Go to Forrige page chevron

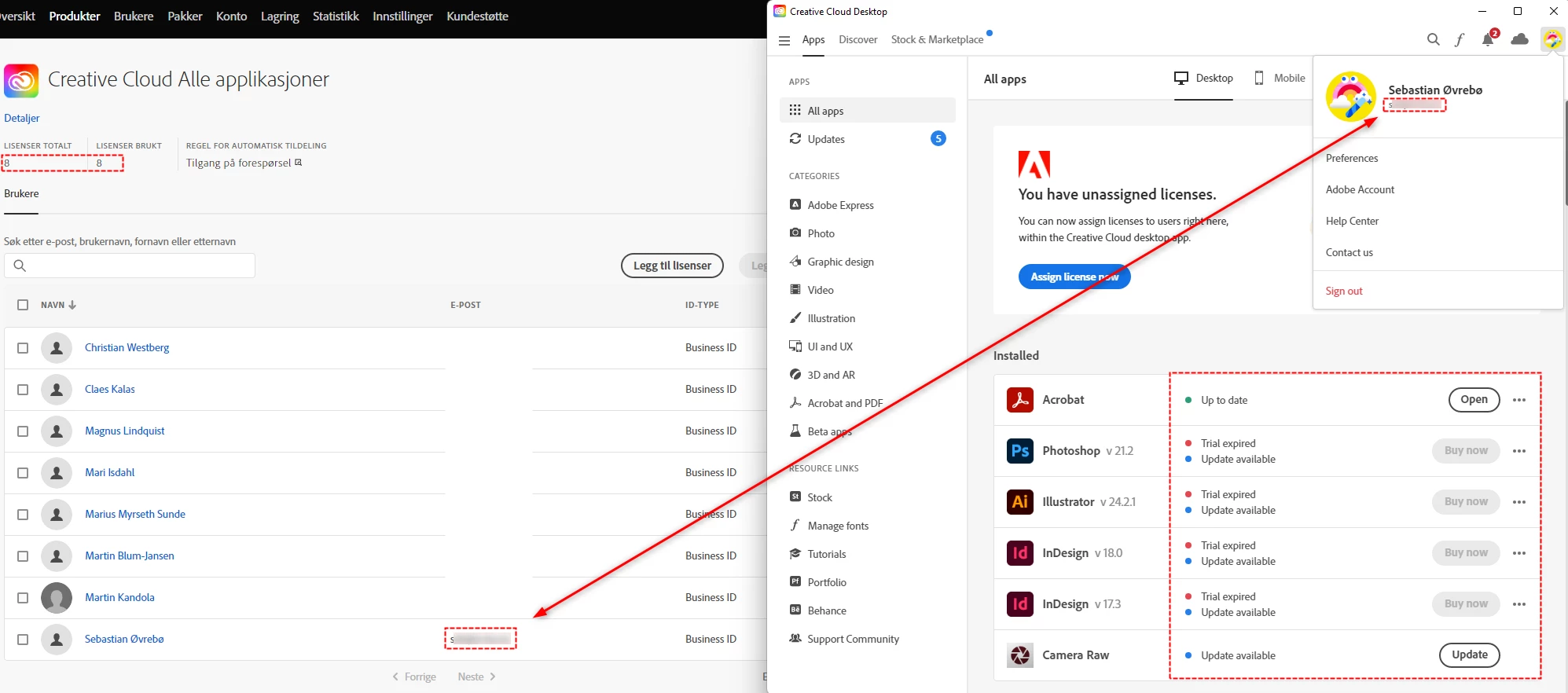pos(395,676)
